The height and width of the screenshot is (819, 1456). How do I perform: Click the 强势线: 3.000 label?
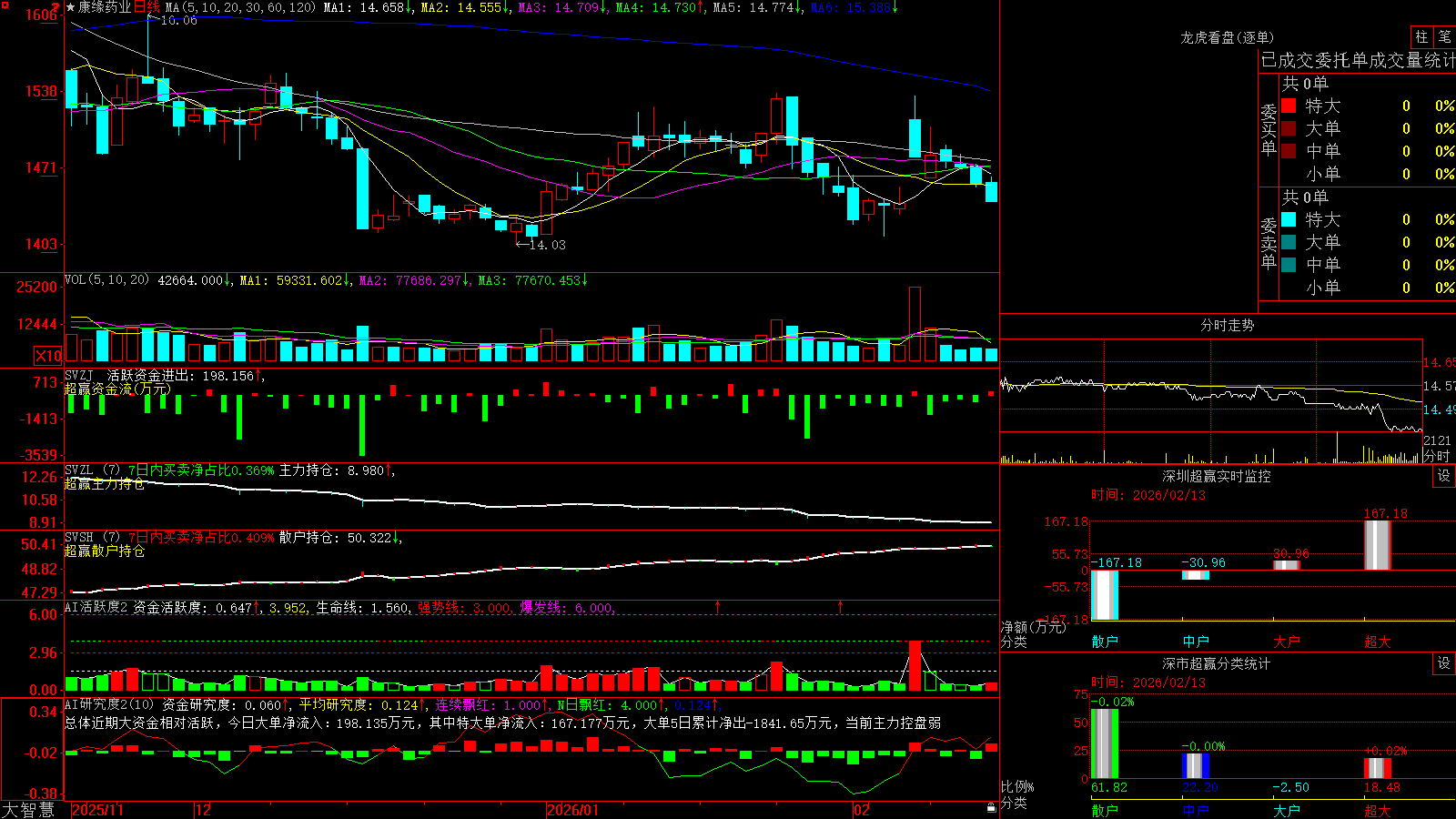pos(464,607)
